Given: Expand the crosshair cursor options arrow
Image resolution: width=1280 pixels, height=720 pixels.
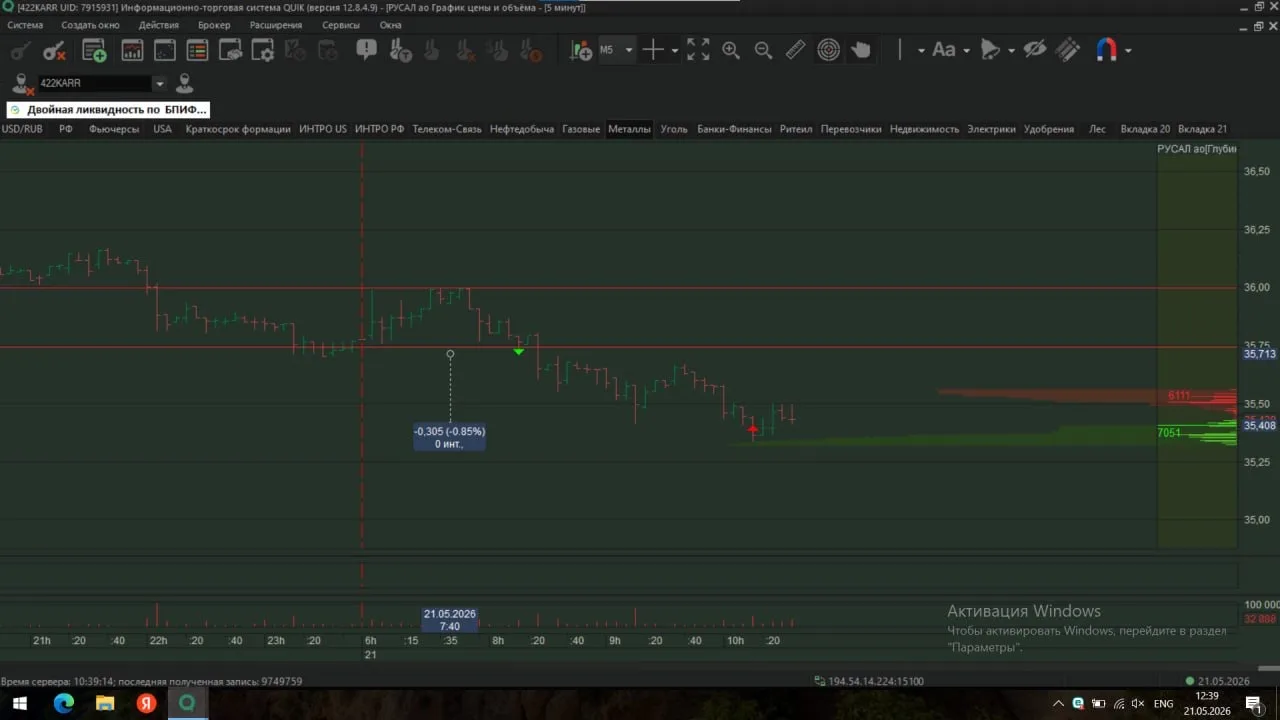Looking at the screenshot, I should coord(675,50).
